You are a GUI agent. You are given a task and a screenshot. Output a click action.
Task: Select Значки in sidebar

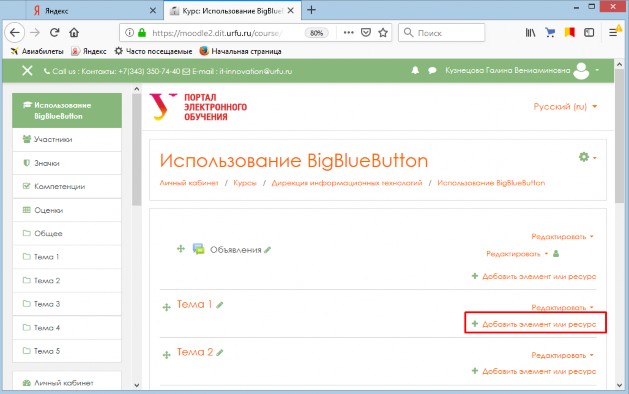point(67,163)
